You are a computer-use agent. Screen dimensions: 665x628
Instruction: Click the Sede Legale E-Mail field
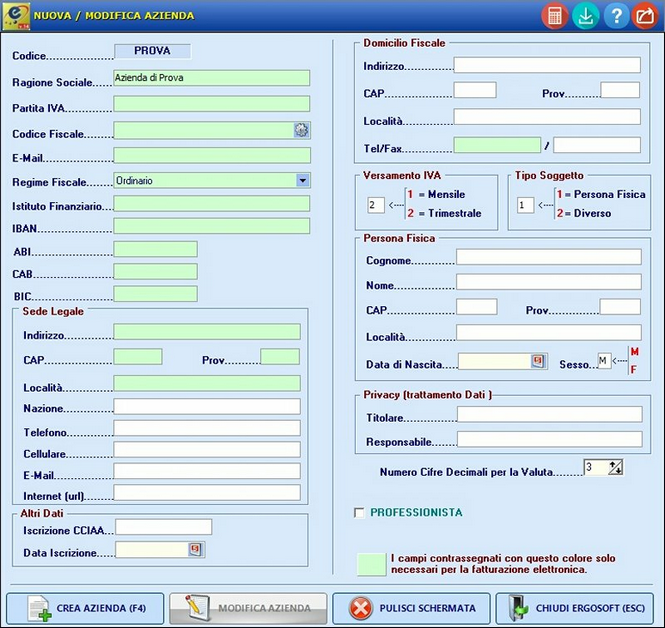pyautogui.click(x=207, y=471)
